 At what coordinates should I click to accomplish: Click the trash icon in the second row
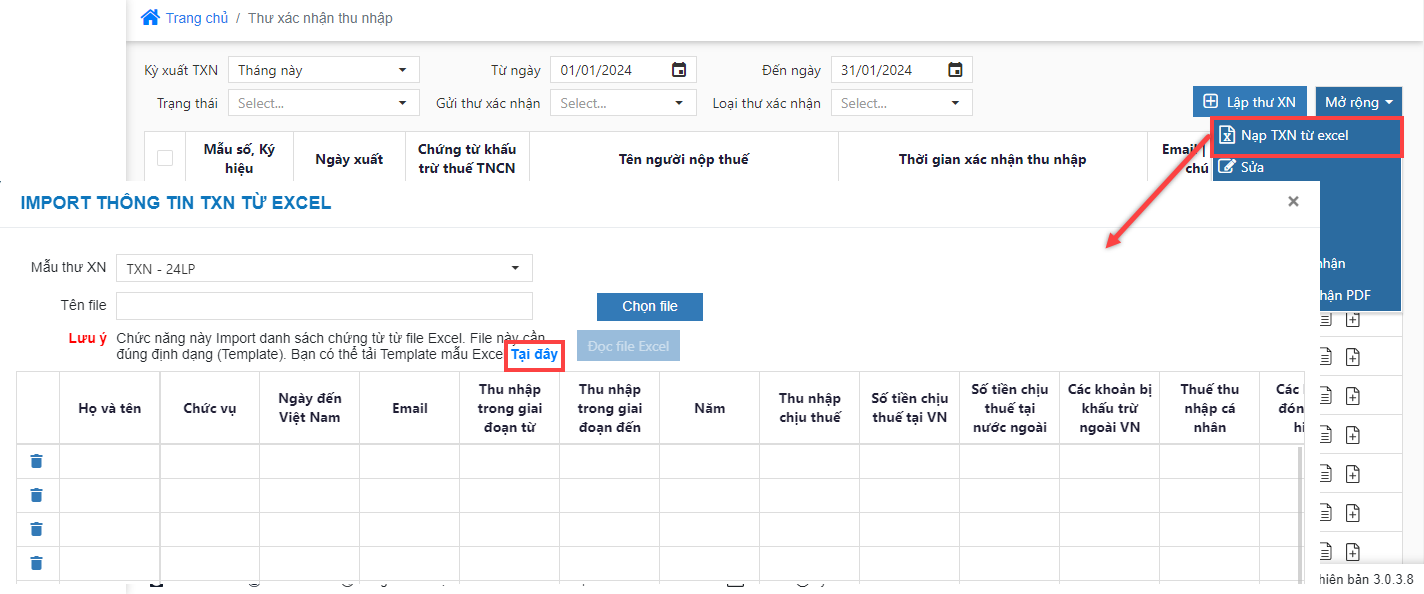tap(37, 495)
